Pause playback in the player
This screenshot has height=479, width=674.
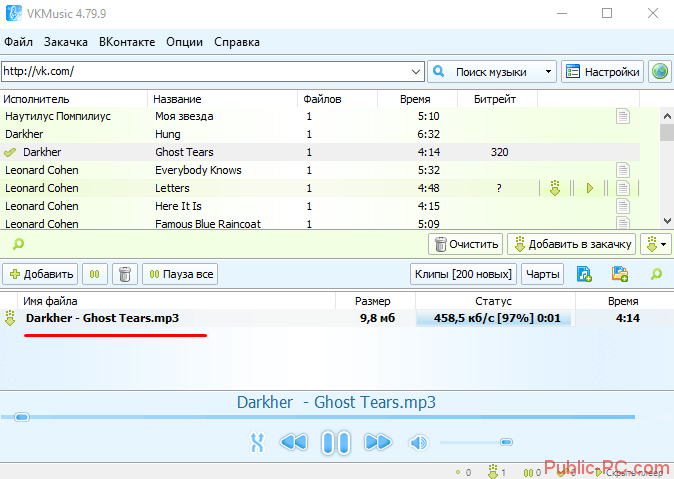pos(336,442)
